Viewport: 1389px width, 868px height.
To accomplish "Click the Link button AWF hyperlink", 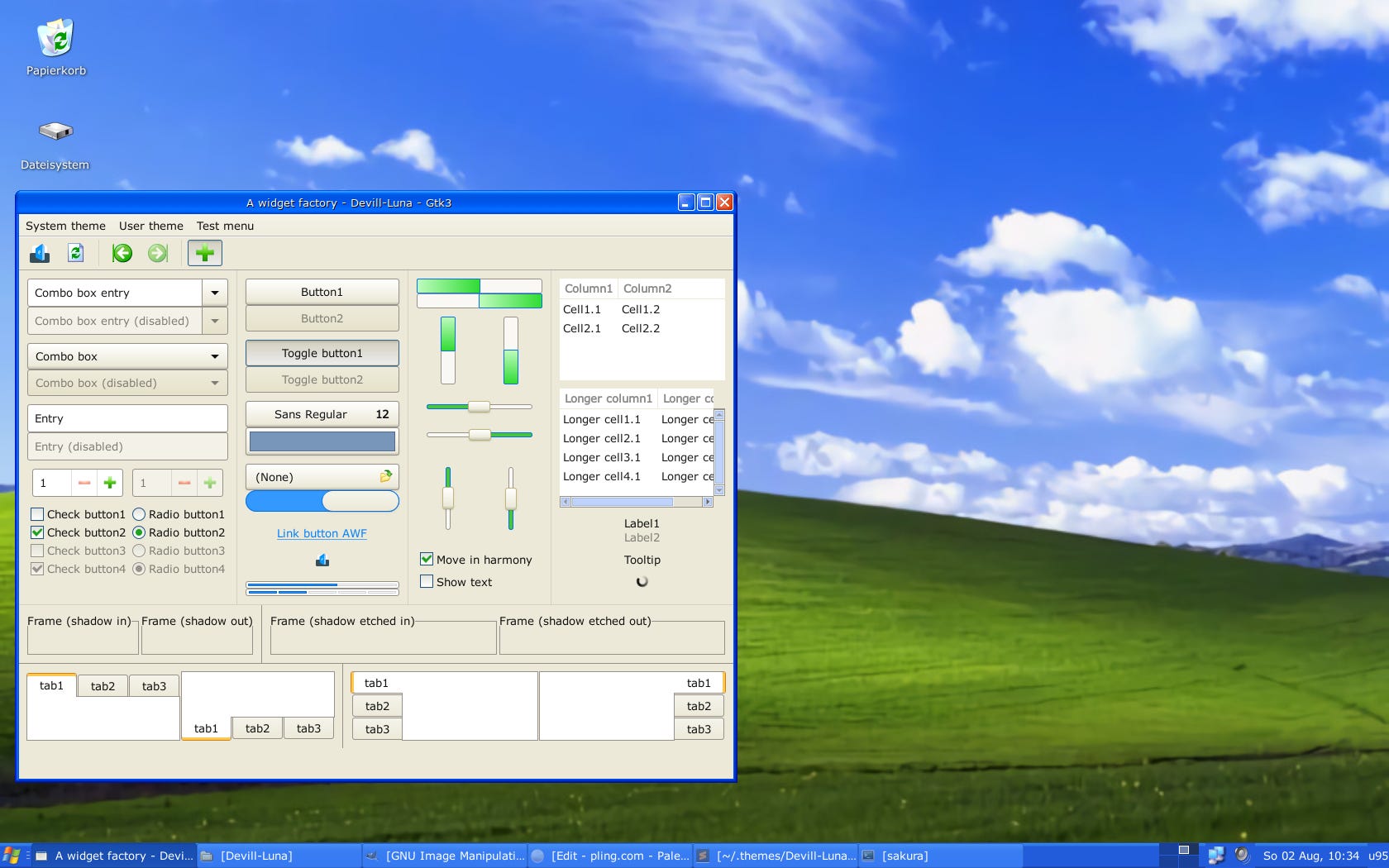I will [322, 533].
